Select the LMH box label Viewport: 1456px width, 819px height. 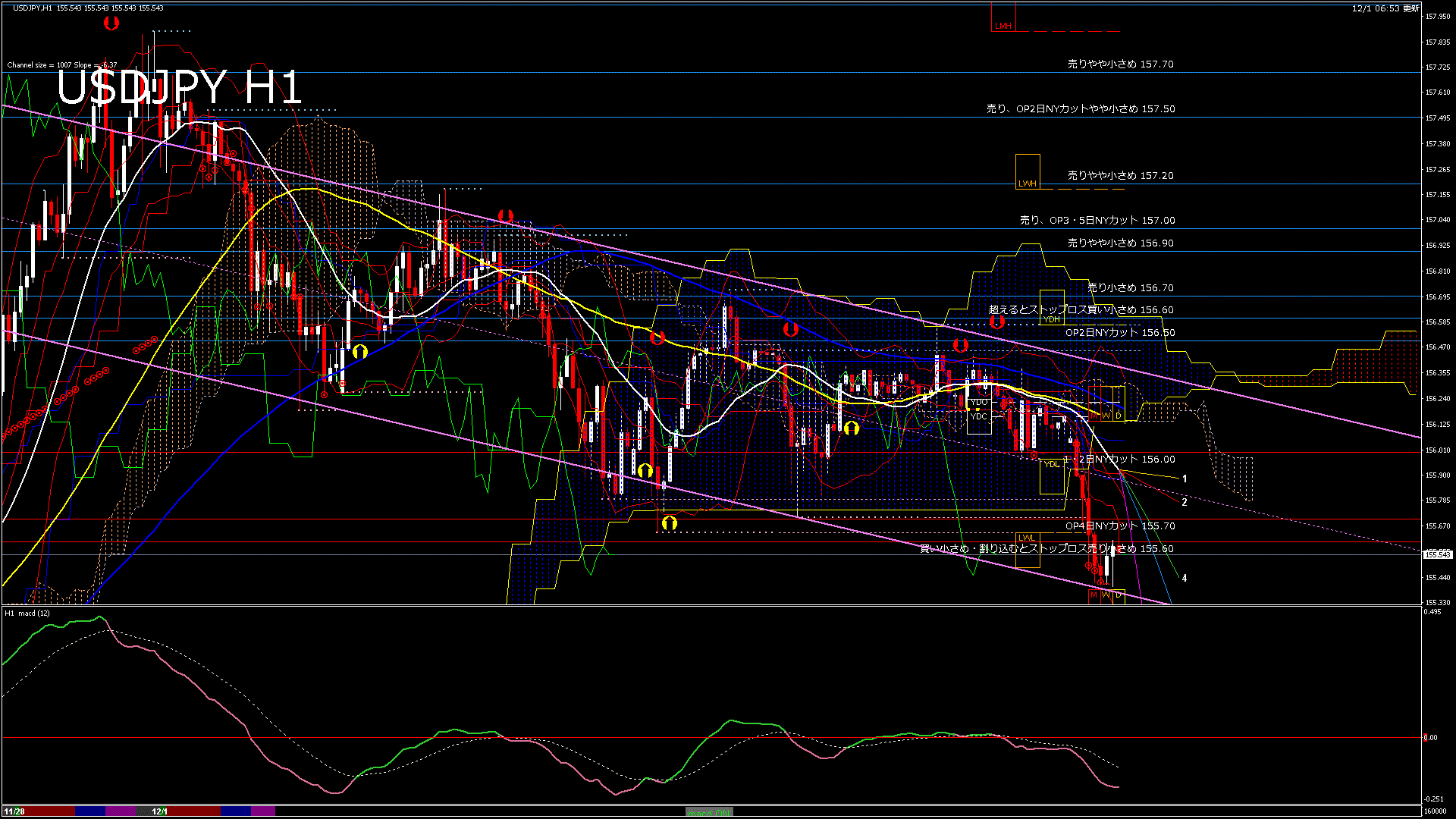point(1003,26)
